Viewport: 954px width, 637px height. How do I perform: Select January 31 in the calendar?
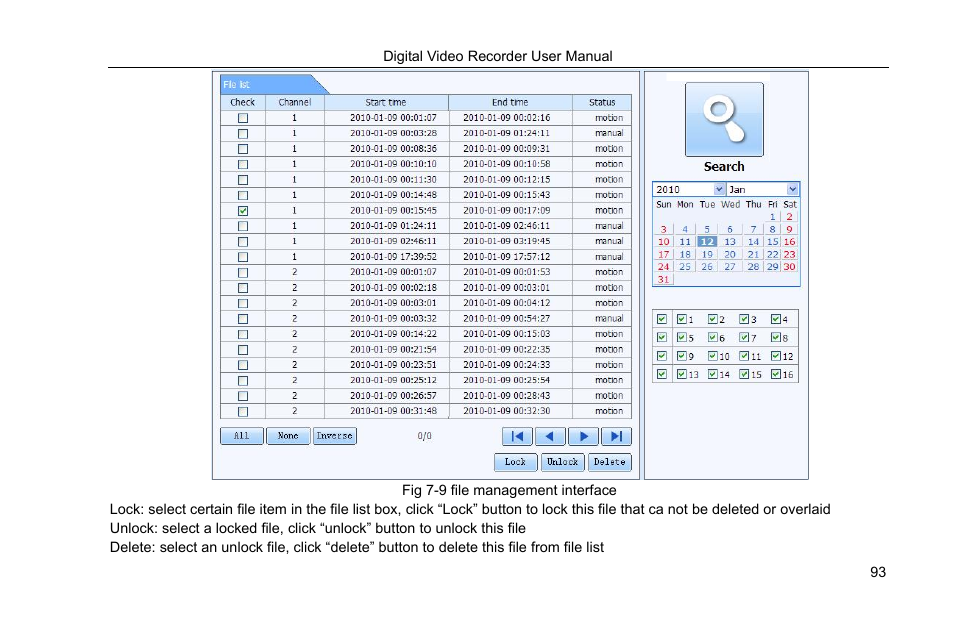coord(663,279)
